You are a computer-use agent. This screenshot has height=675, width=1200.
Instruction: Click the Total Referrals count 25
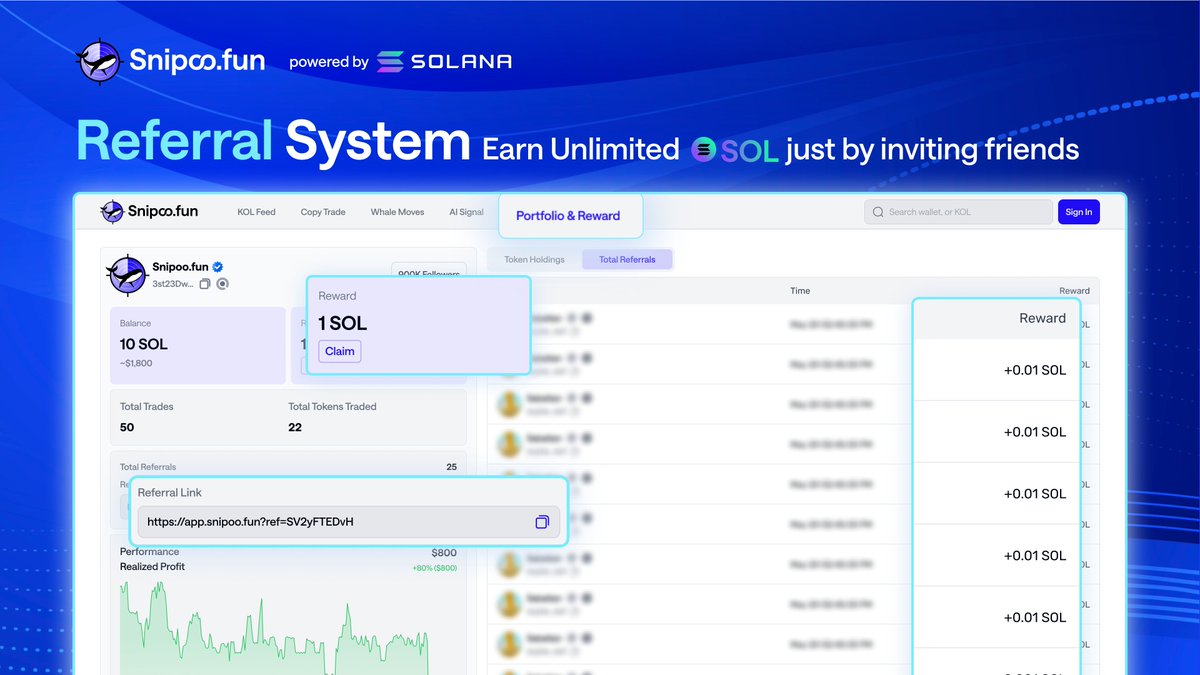point(451,467)
